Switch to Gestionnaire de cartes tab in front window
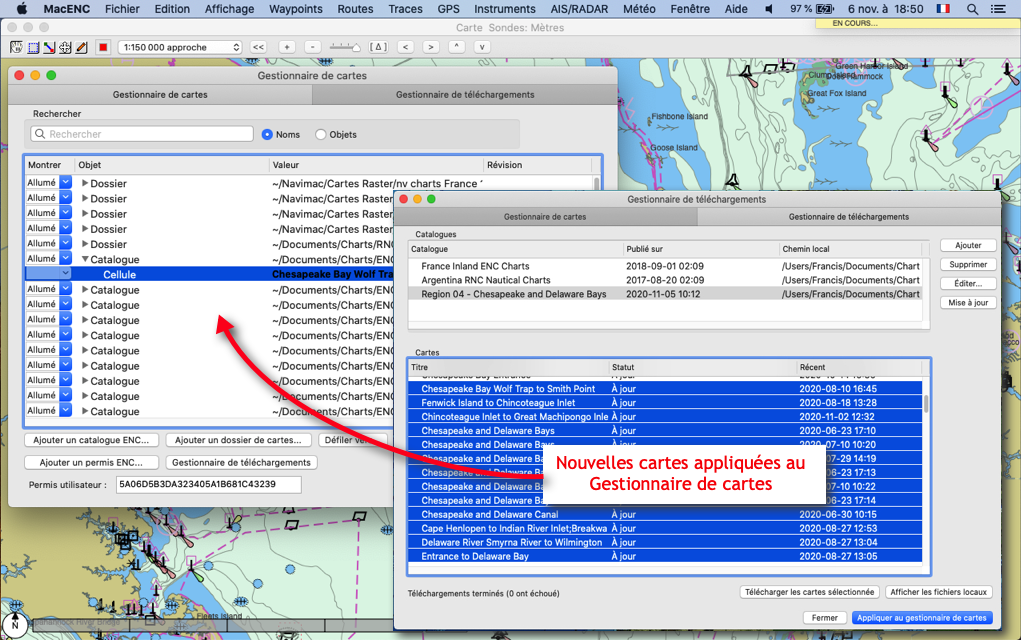 [545, 217]
